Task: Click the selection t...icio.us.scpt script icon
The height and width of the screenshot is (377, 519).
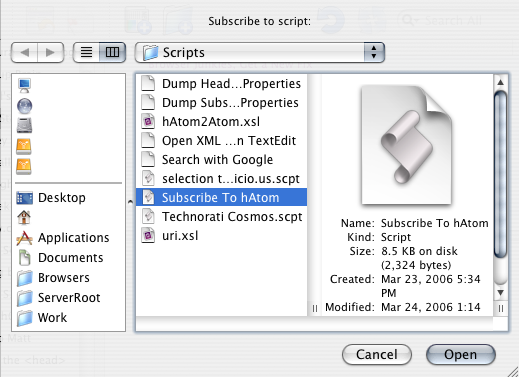Action: pyautogui.click(x=148, y=178)
